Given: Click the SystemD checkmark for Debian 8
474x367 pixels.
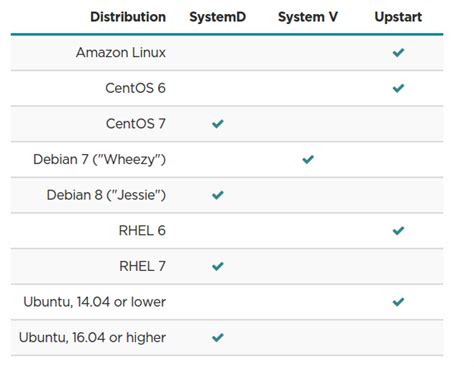Looking at the screenshot, I should 218,195.
